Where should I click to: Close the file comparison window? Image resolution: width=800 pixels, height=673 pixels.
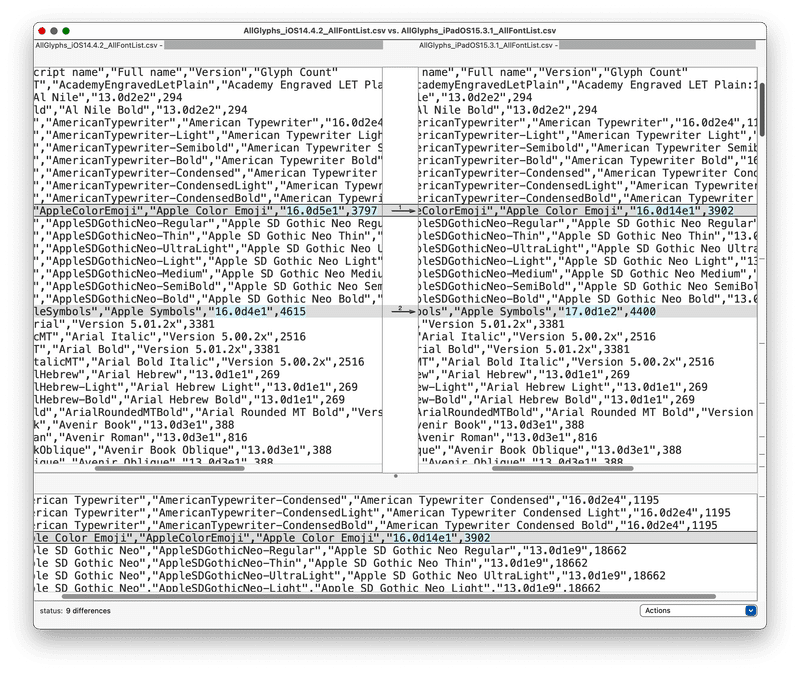click(x=42, y=31)
